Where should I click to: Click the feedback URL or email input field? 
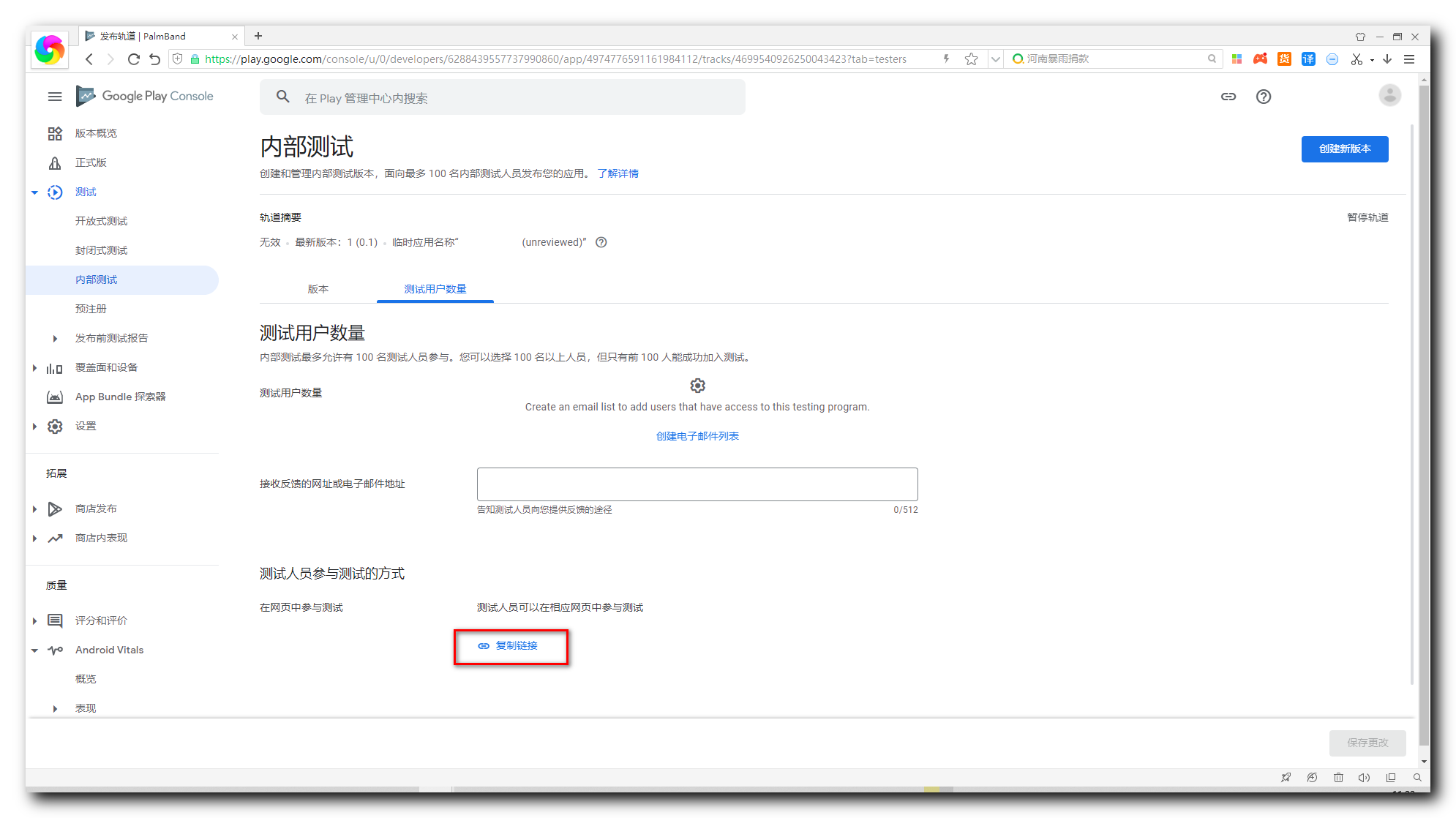pos(697,484)
